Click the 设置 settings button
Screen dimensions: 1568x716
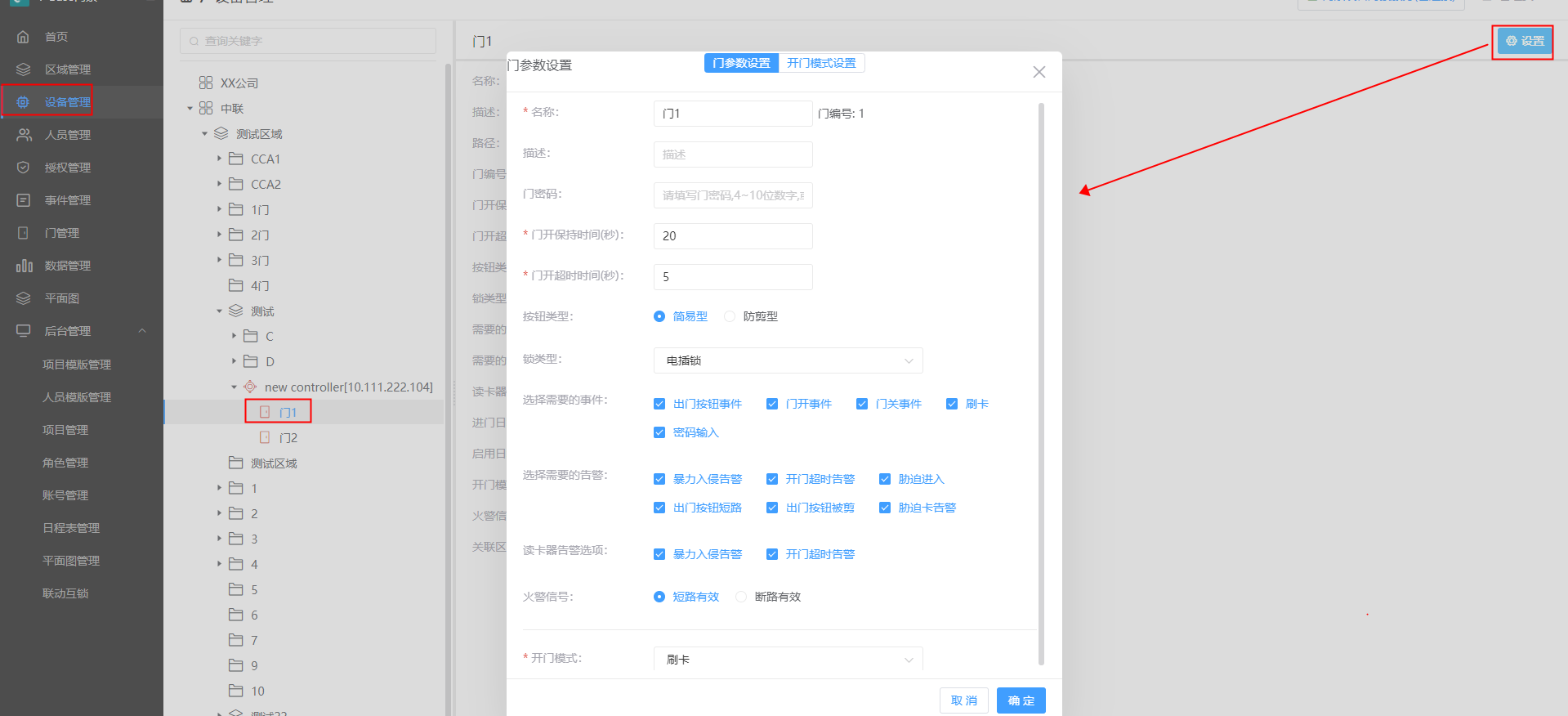click(1525, 41)
